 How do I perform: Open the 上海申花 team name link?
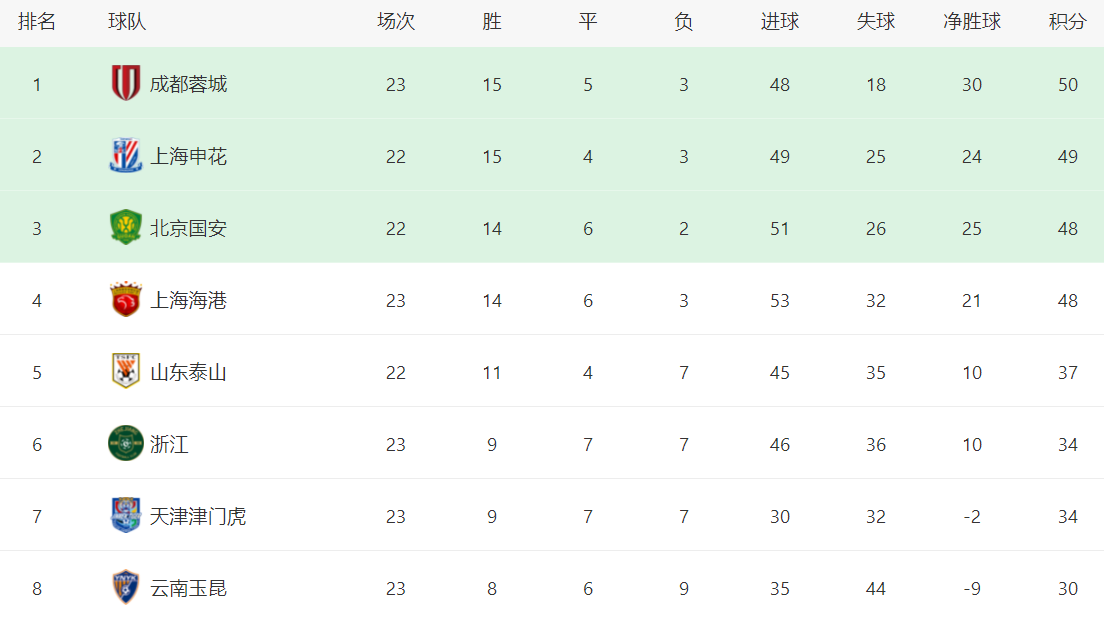point(188,156)
